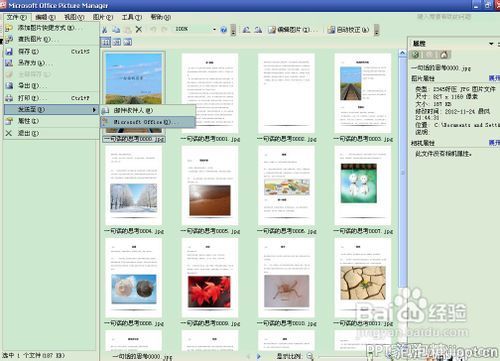Click the 图片属性 heading in properties pane

pos(423,78)
